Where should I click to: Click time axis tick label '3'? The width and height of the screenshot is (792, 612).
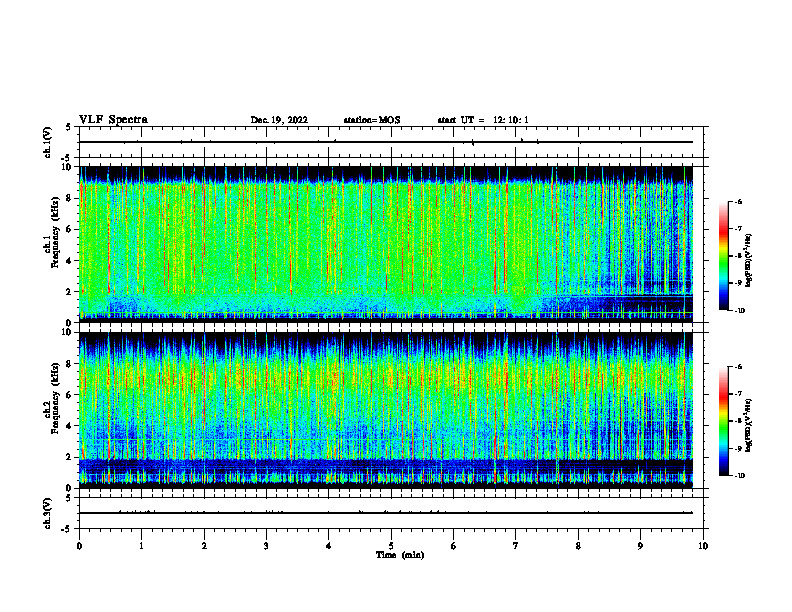point(266,546)
